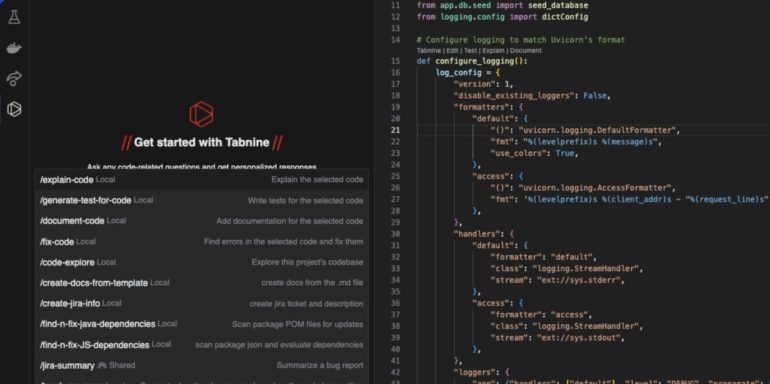Click the Test code lens link
This screenshot has width=770, height=384.
tap(470, 51)
